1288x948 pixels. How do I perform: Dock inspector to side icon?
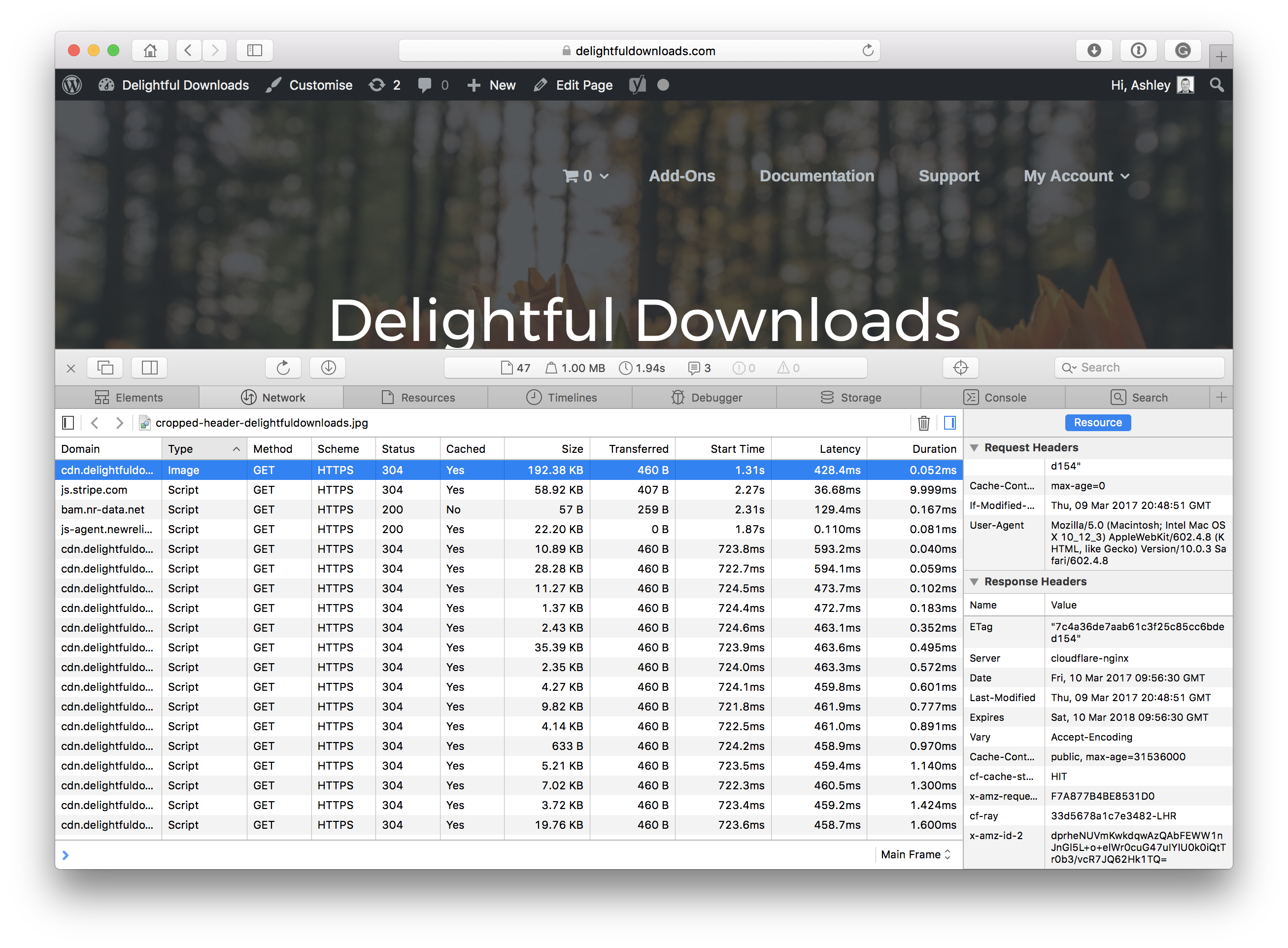[149, 367]
